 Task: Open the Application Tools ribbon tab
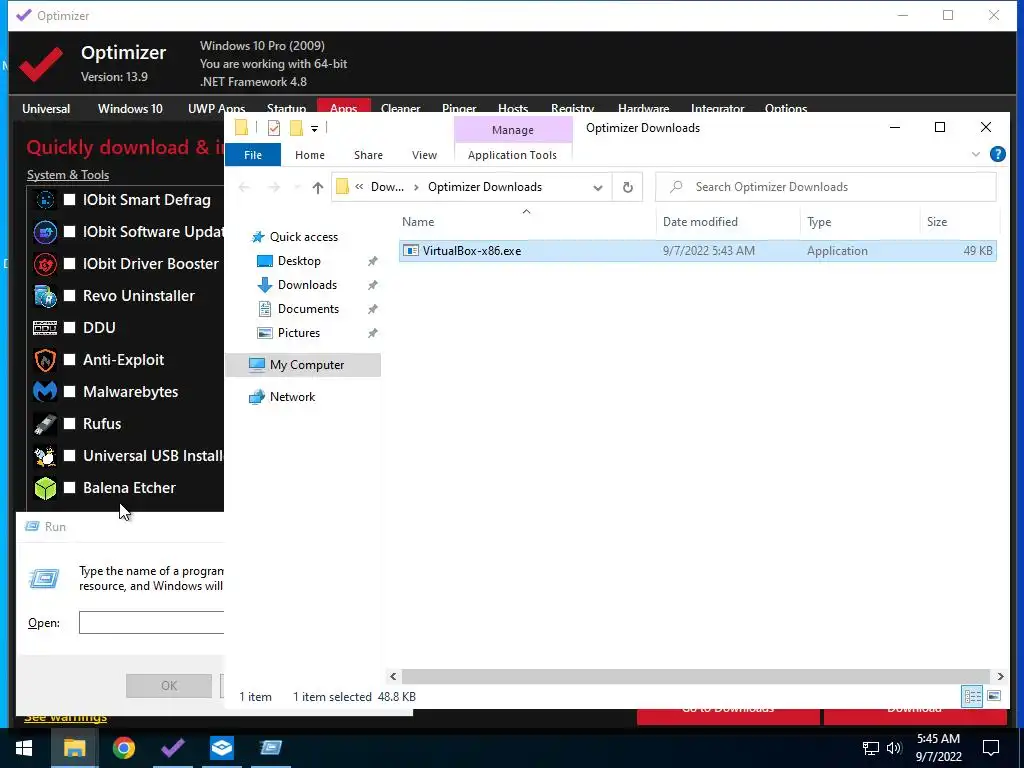point(513,155)
